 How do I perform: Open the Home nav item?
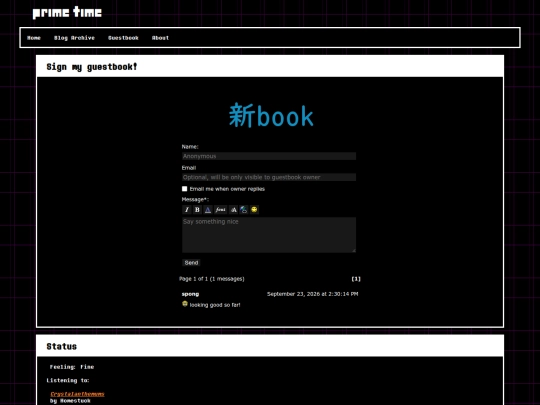click(x=34, y=38)
